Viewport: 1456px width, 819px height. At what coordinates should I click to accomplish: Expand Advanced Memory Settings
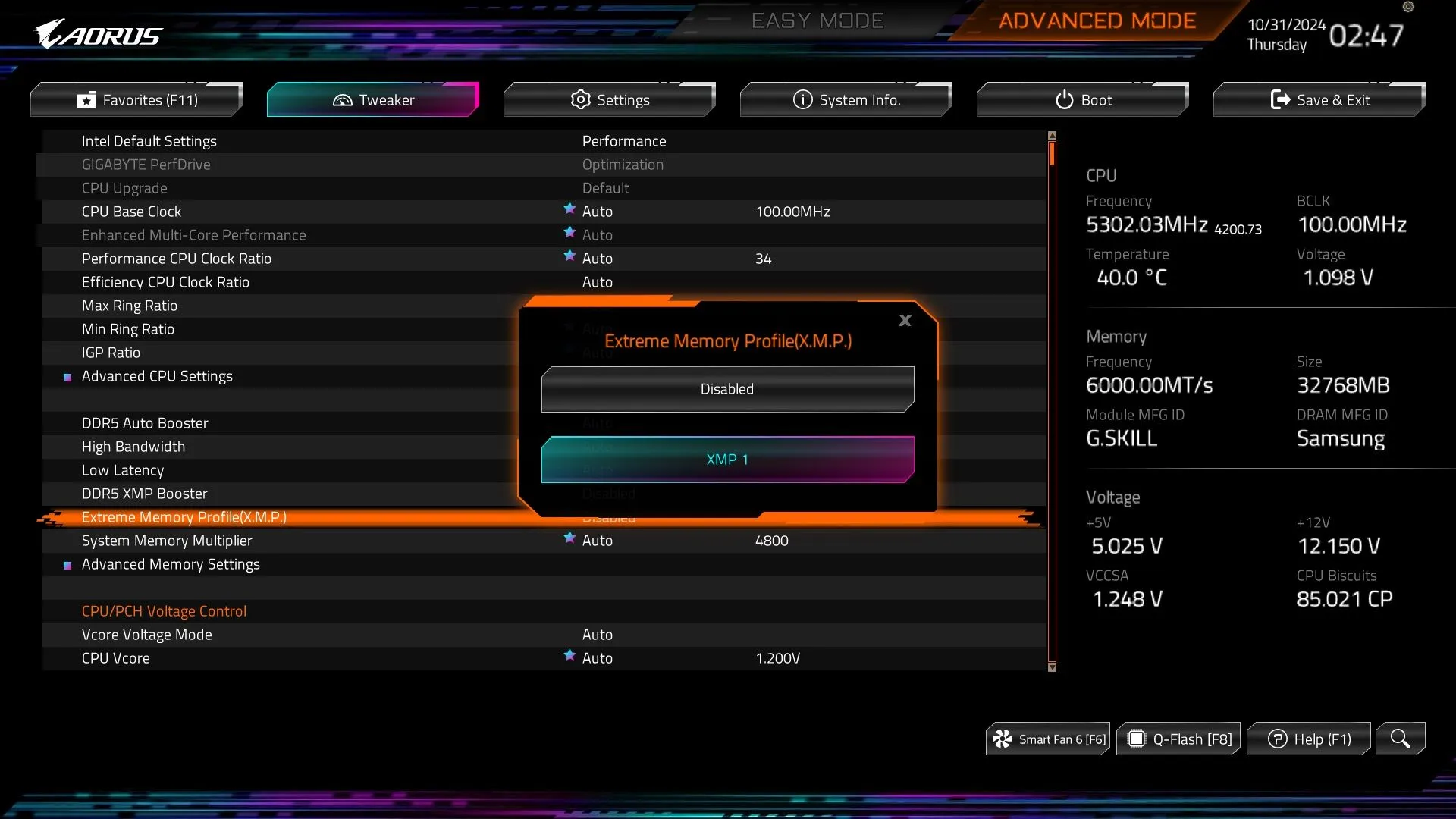click(171, 564)
